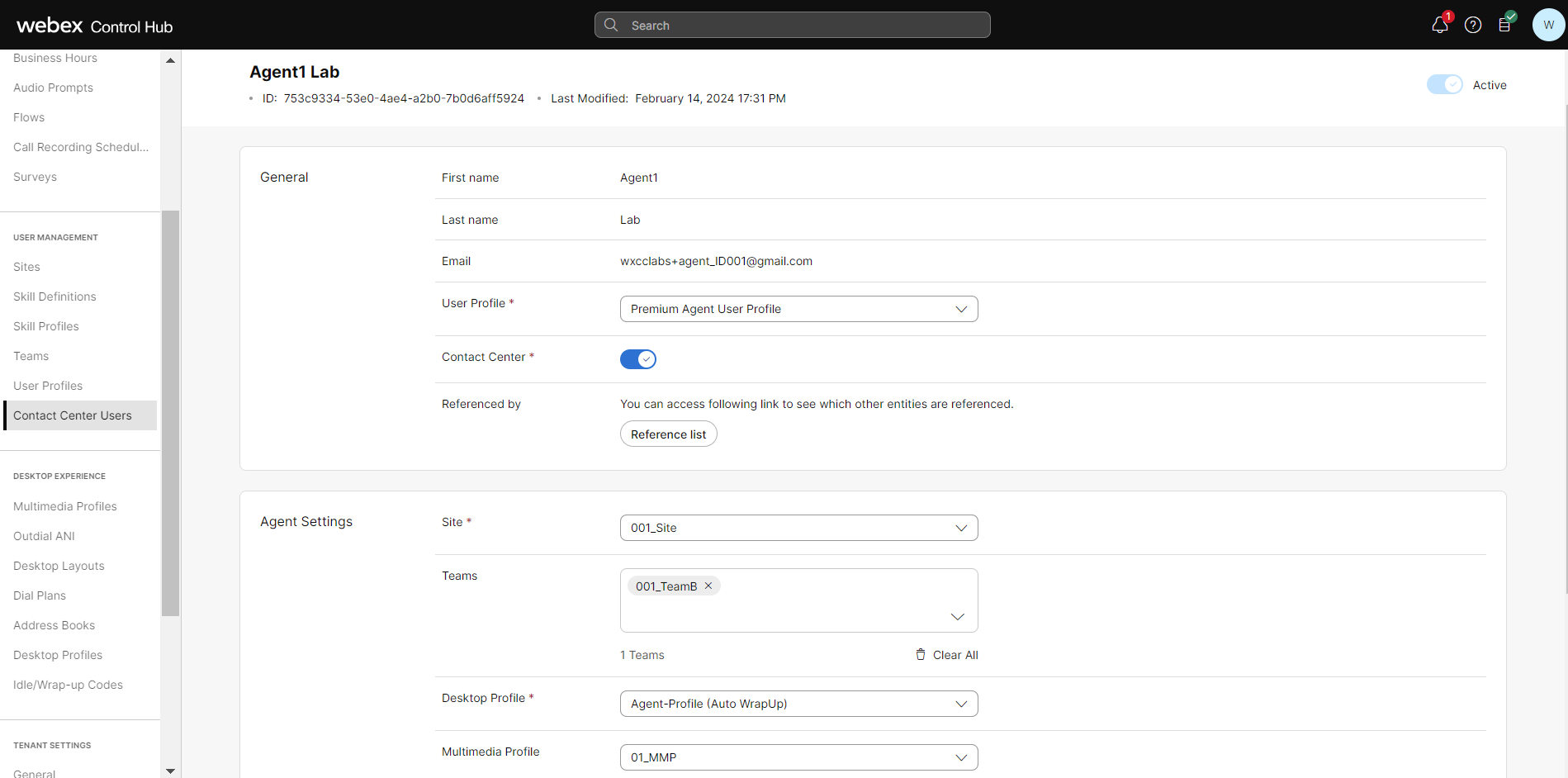Click the Last name value Lab
Image resolution: width=1568 pixels, height=778 pixels.
click(x=630, y=220)
